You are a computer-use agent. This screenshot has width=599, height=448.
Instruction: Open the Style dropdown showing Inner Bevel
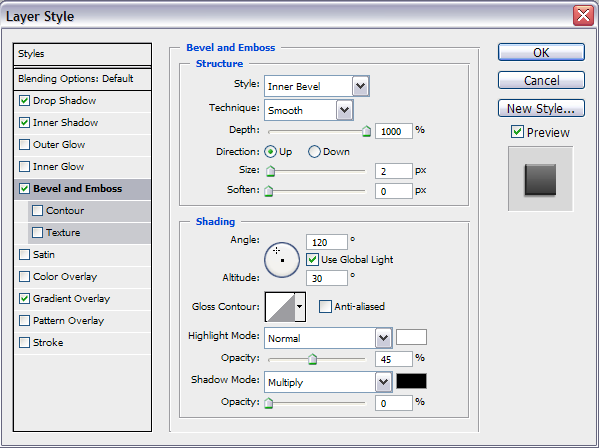click(317, 86)
